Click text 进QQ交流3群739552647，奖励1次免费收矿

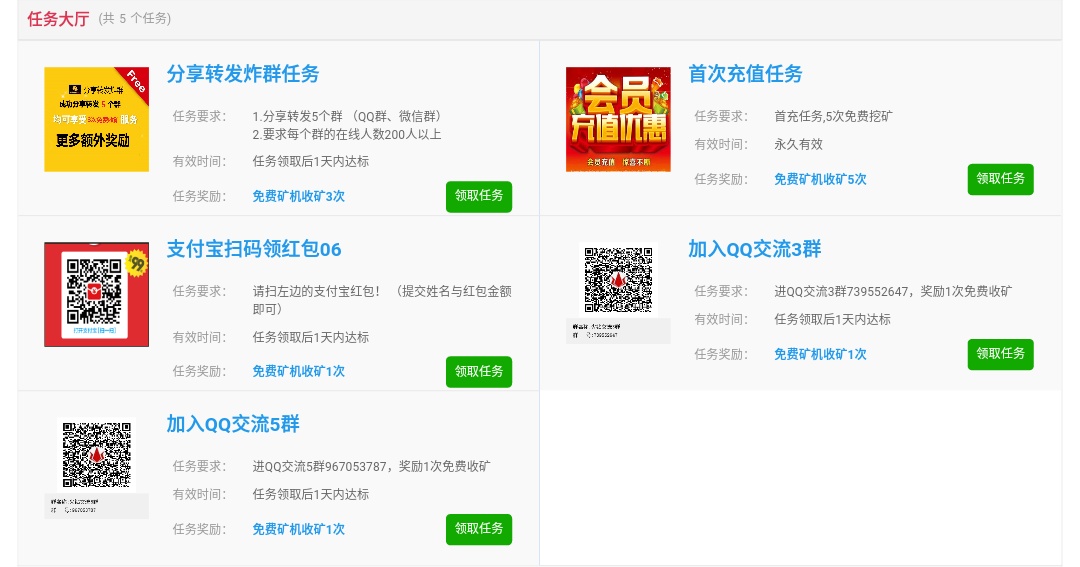pyautogui.click(x=893, y=291)
